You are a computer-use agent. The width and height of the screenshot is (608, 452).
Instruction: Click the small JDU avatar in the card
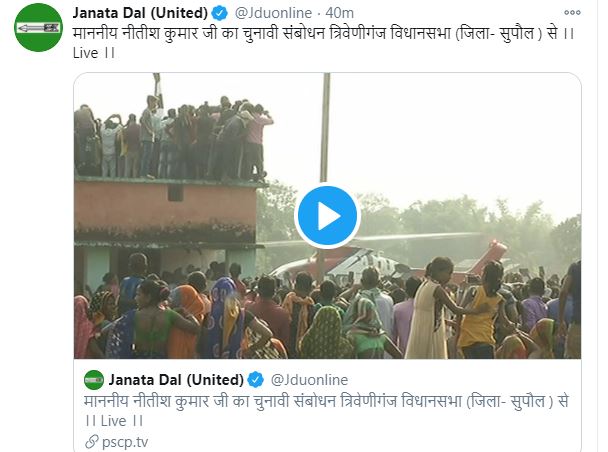click(94, 380)
